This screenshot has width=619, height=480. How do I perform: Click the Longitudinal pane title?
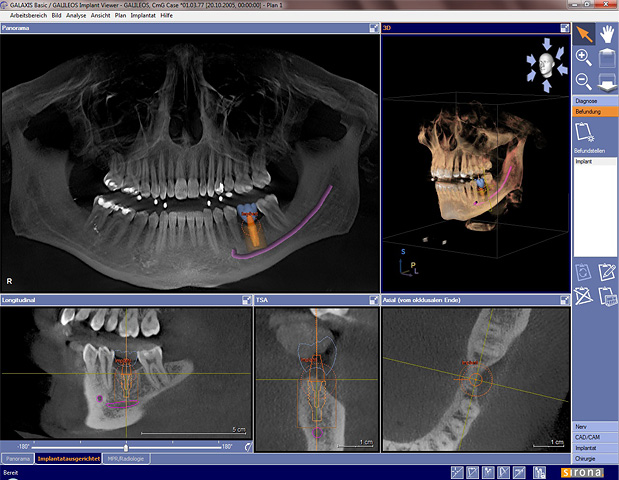(x=19, y=300)
